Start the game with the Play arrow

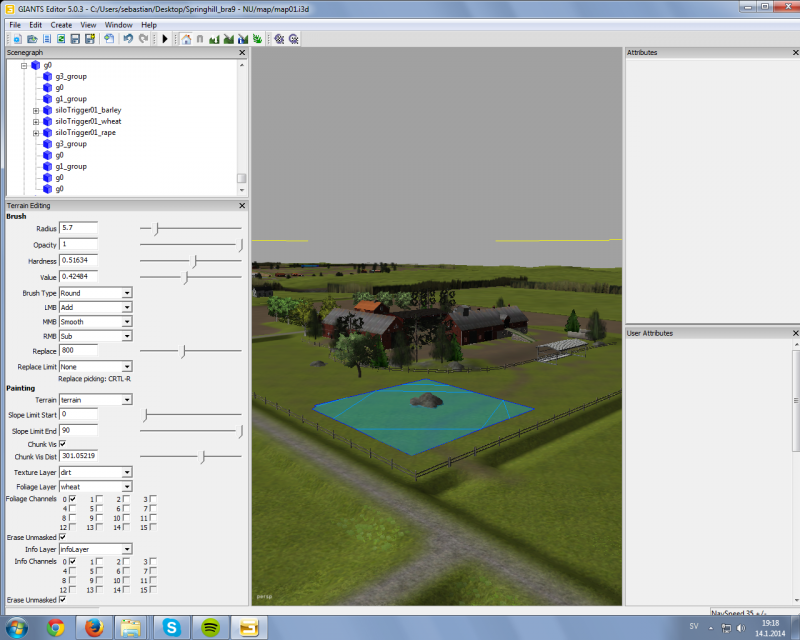165,39
